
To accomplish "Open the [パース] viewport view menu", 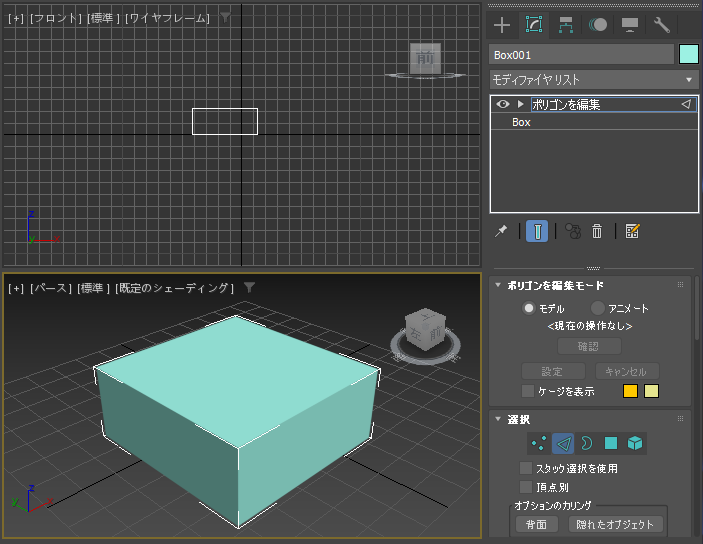I will pos(51,288).
